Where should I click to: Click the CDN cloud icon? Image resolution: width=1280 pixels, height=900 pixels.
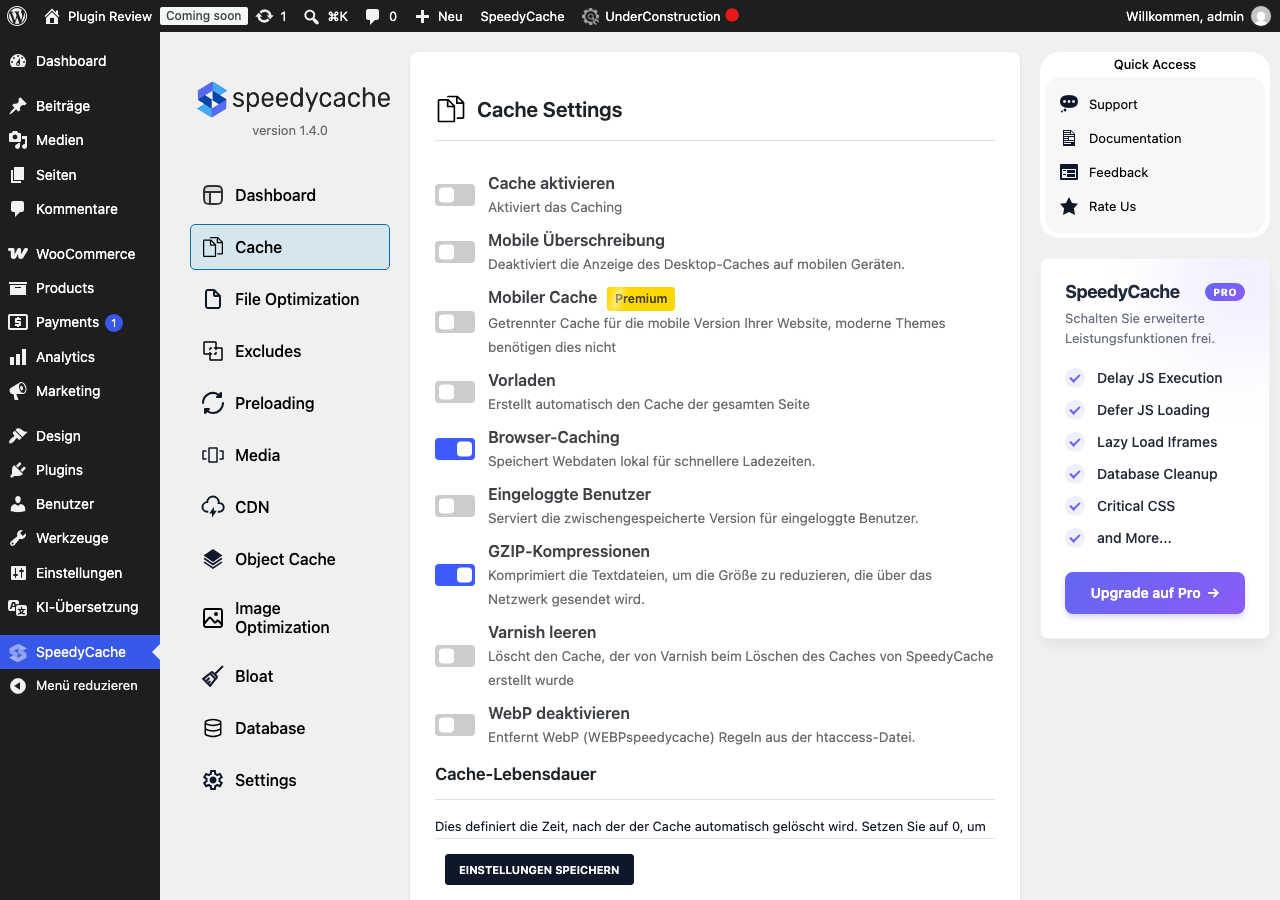coord(213,507)
